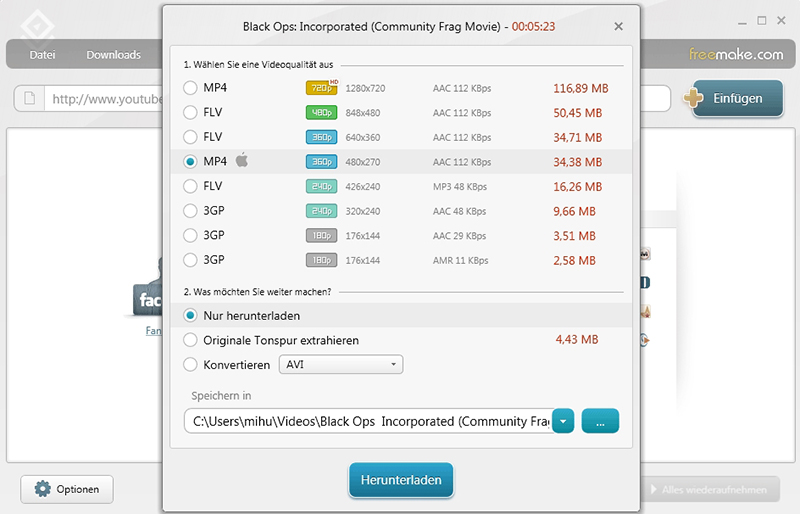This screenshot has height=514, width=800.
Task: Open the AVI format dropdown
Action: click(341, 365)
